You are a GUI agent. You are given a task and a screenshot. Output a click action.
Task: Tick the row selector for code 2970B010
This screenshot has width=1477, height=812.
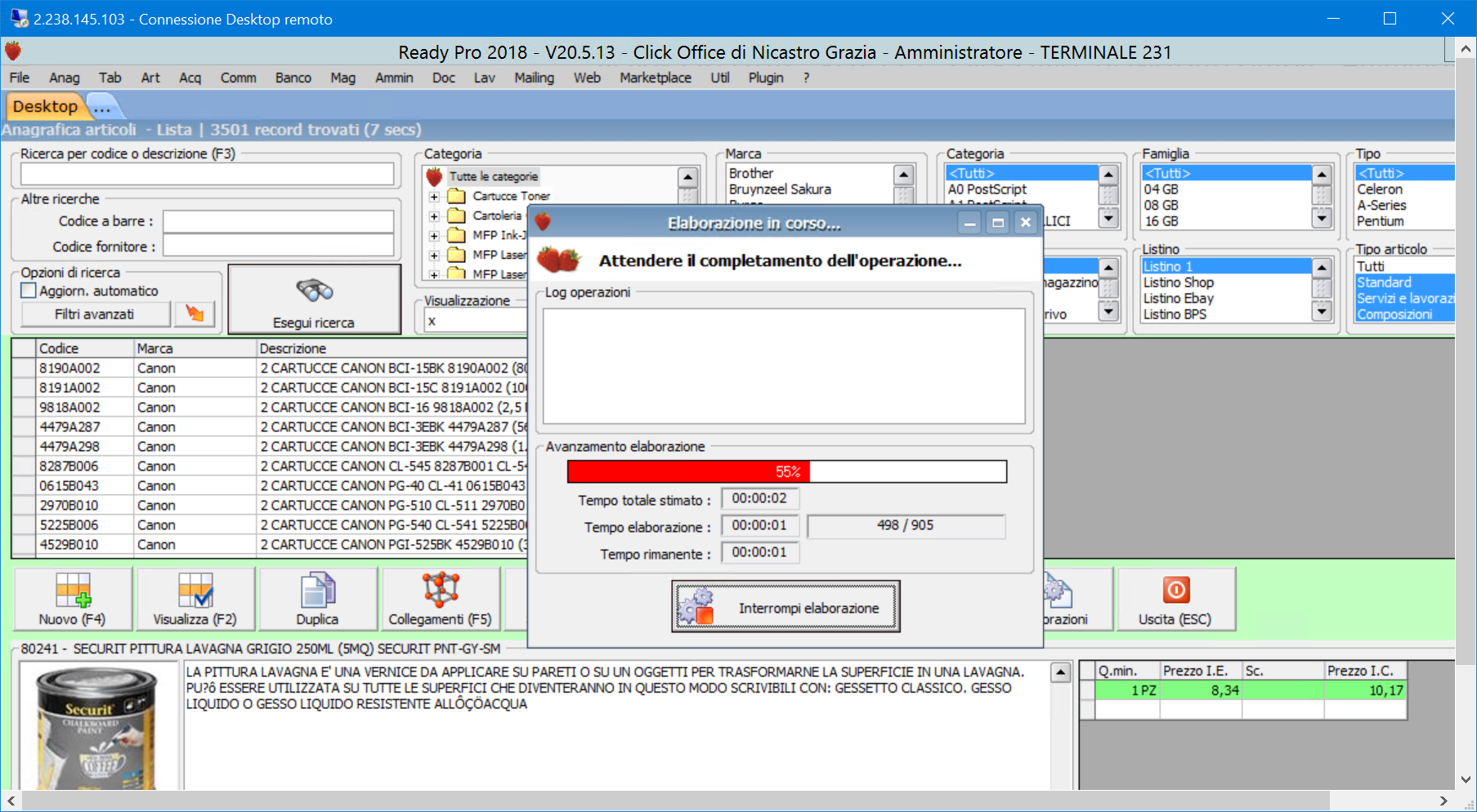(24, 506)
